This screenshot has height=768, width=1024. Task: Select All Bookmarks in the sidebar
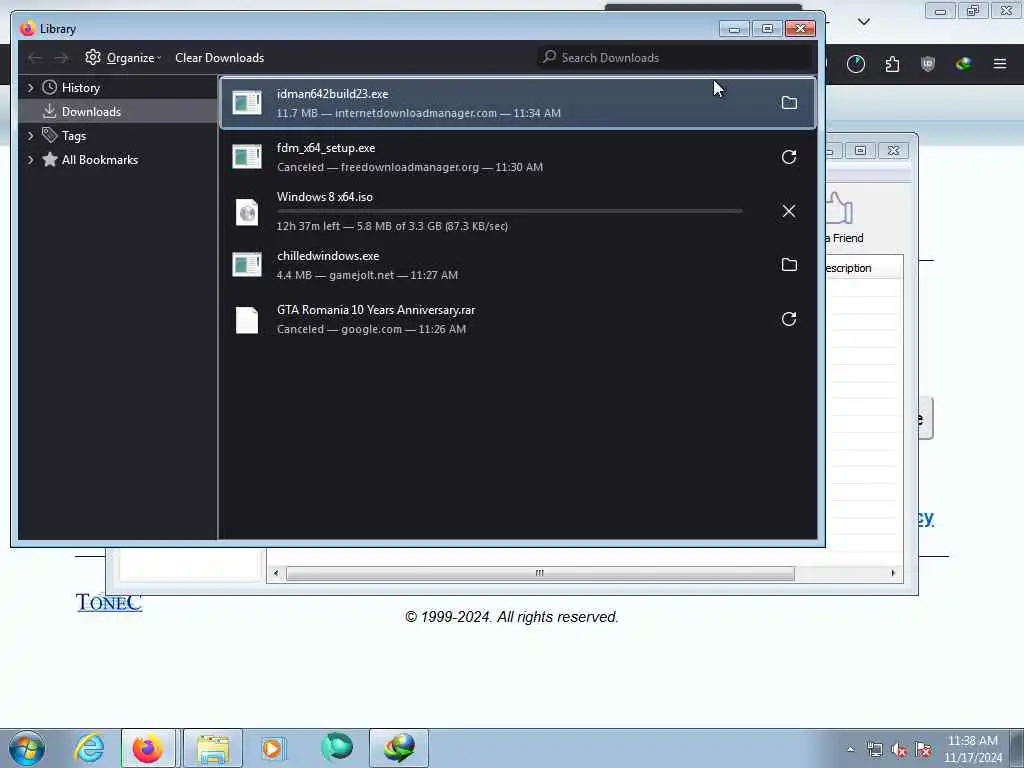click(100, 160)
